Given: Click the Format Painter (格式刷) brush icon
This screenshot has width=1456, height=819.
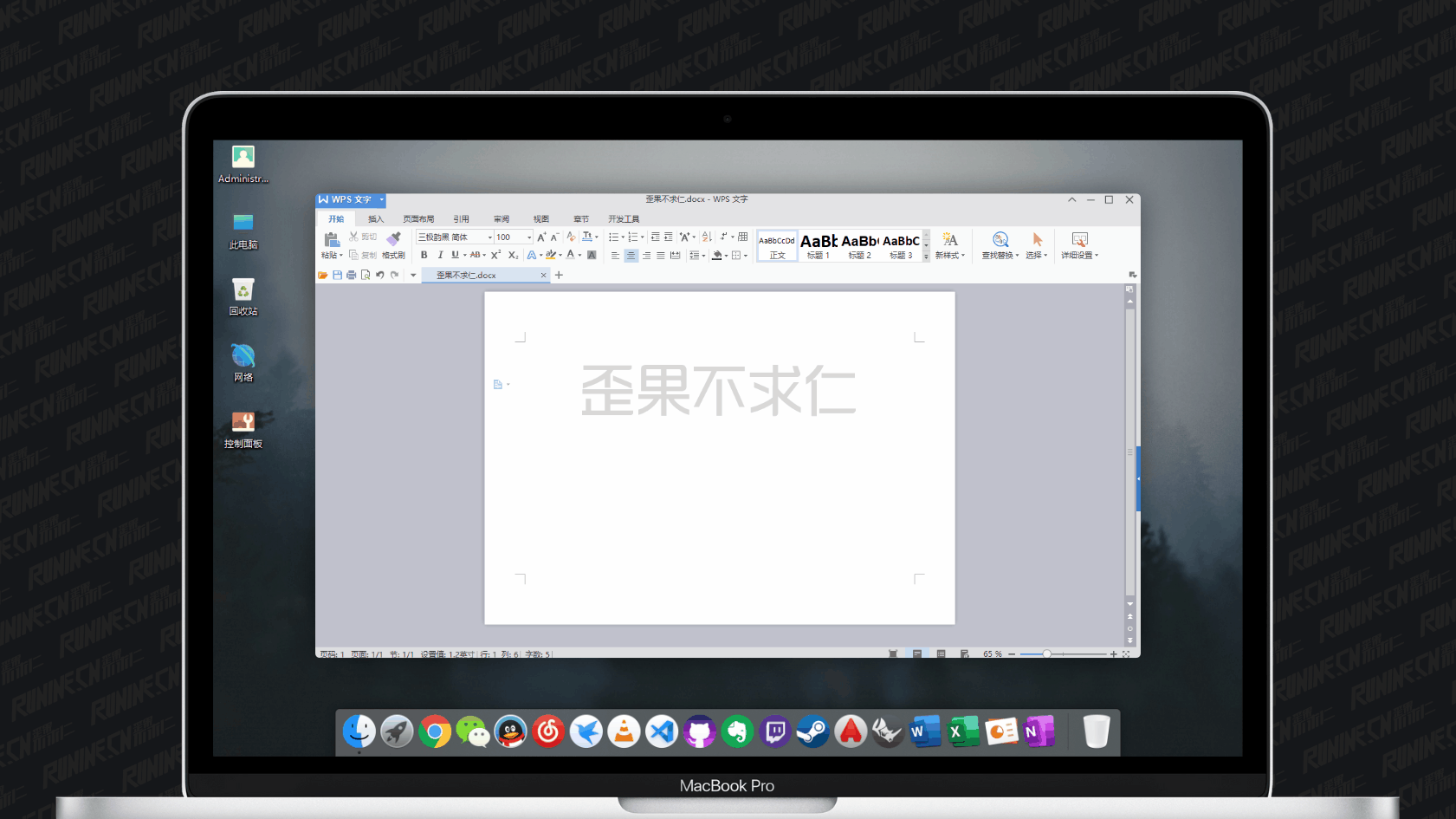Looking at the screenshot, I should (x=393, y=238).
